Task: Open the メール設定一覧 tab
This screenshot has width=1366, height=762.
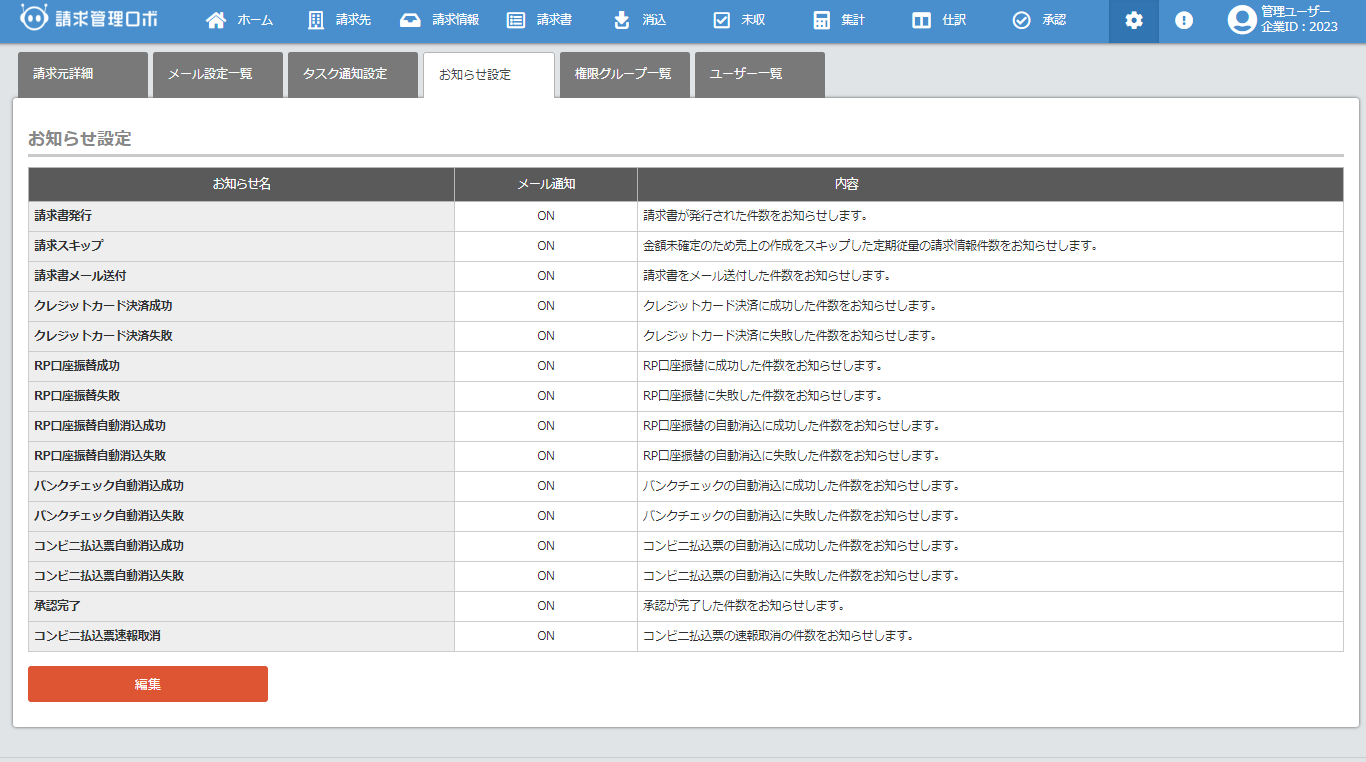Action: click(x=217, y=74)
